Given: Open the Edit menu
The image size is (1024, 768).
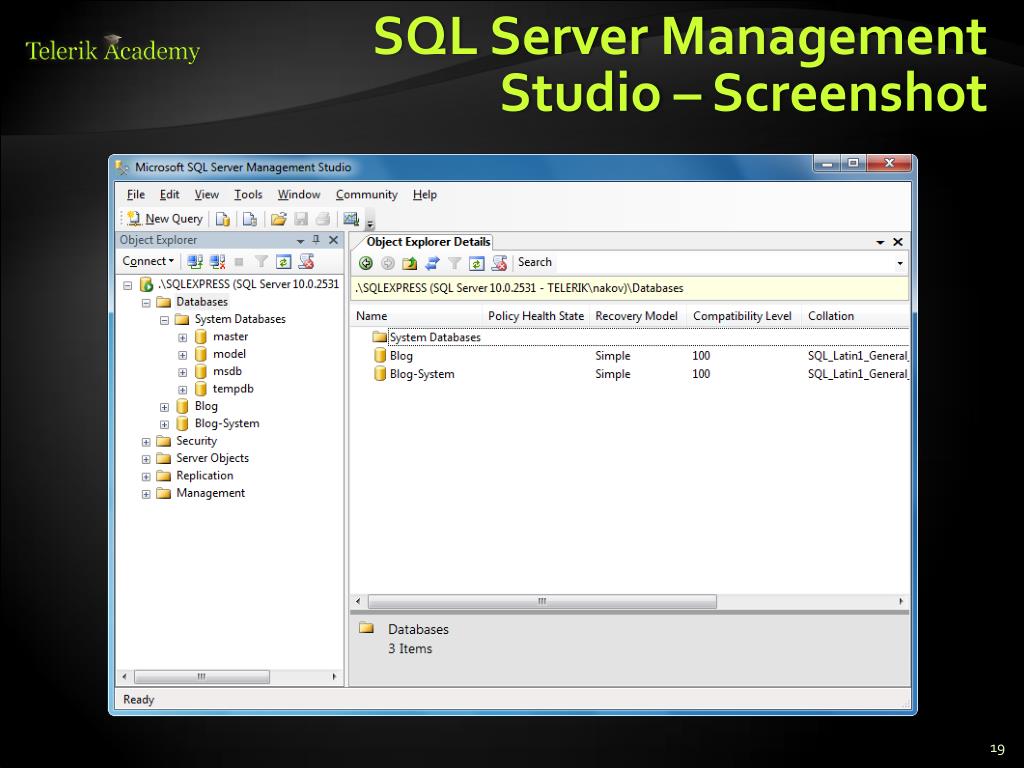Looking at the screenshot, I should pyautogui.click(x=169, y=195).
